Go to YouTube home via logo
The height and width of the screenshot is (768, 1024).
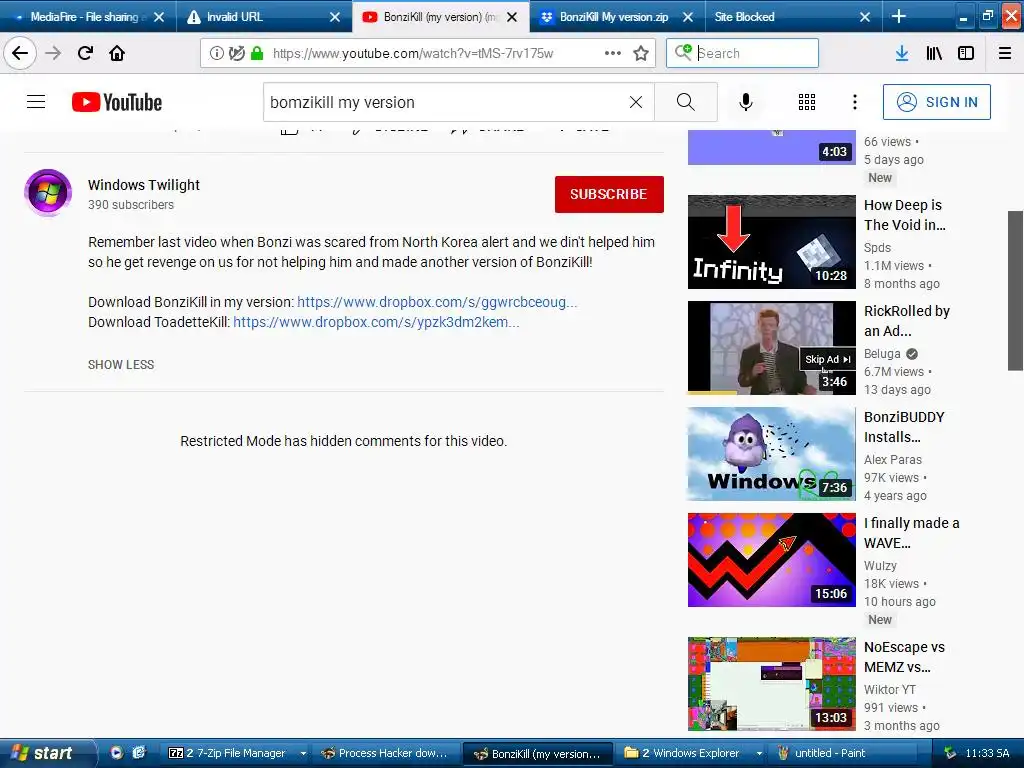click(x=117, y=102)
